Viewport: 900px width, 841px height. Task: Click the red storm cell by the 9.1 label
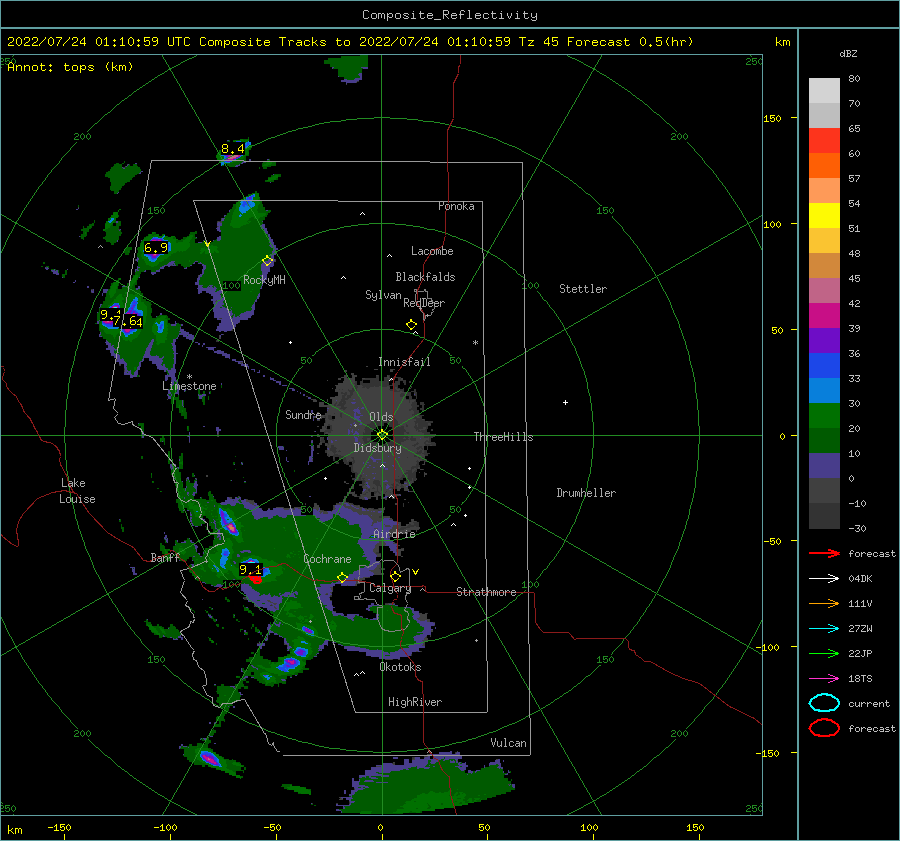coord(255,580)
